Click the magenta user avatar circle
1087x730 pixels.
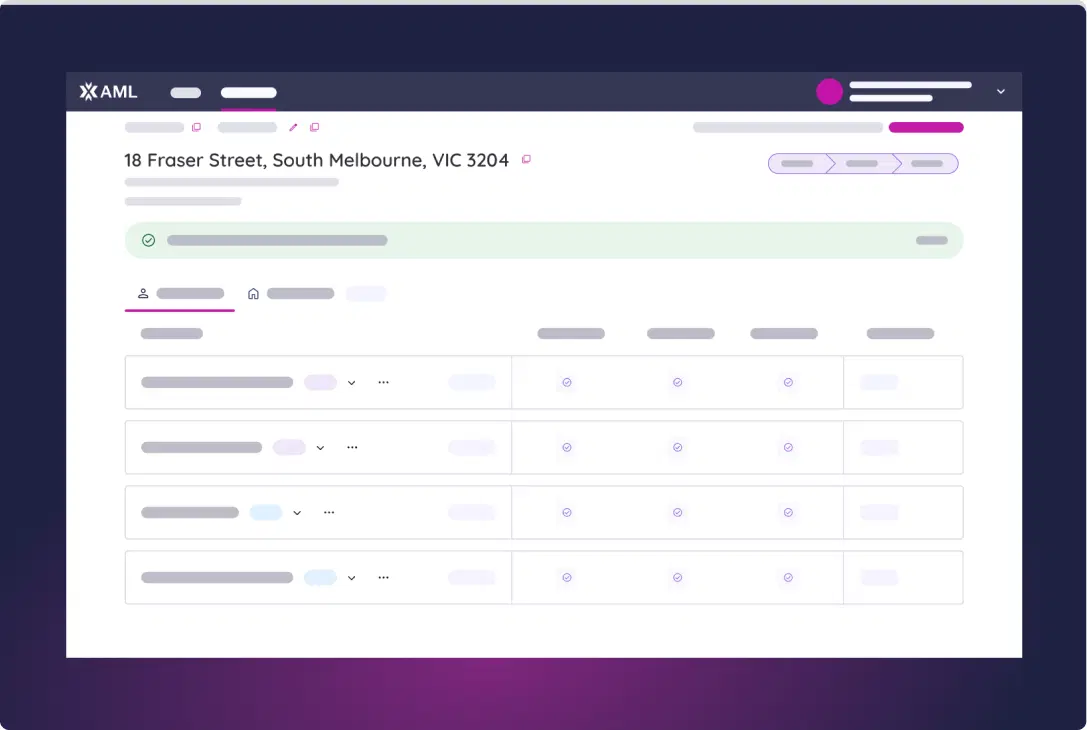pos(829,92)
